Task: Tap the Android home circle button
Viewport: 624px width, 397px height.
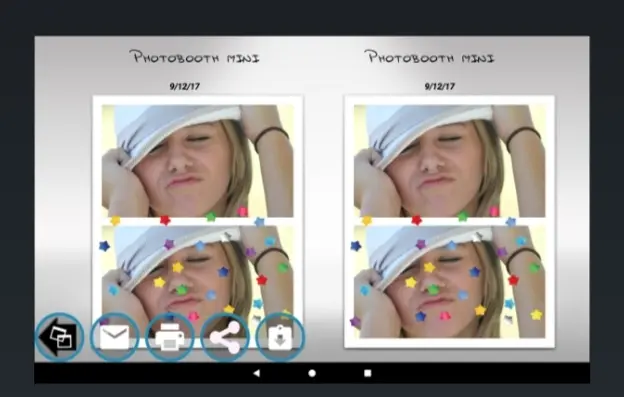Action: (312, 373)
